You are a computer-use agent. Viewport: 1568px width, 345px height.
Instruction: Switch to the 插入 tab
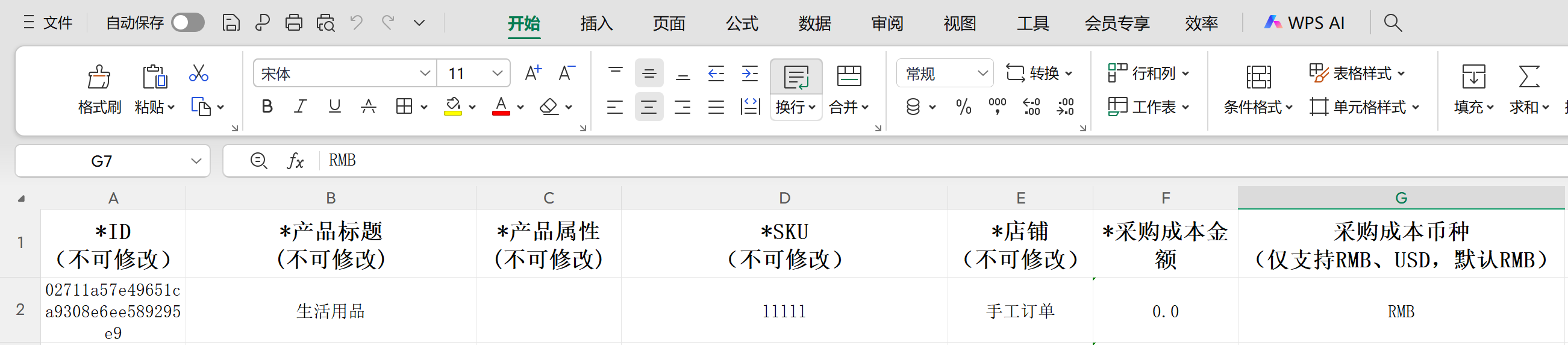[596, 23]
